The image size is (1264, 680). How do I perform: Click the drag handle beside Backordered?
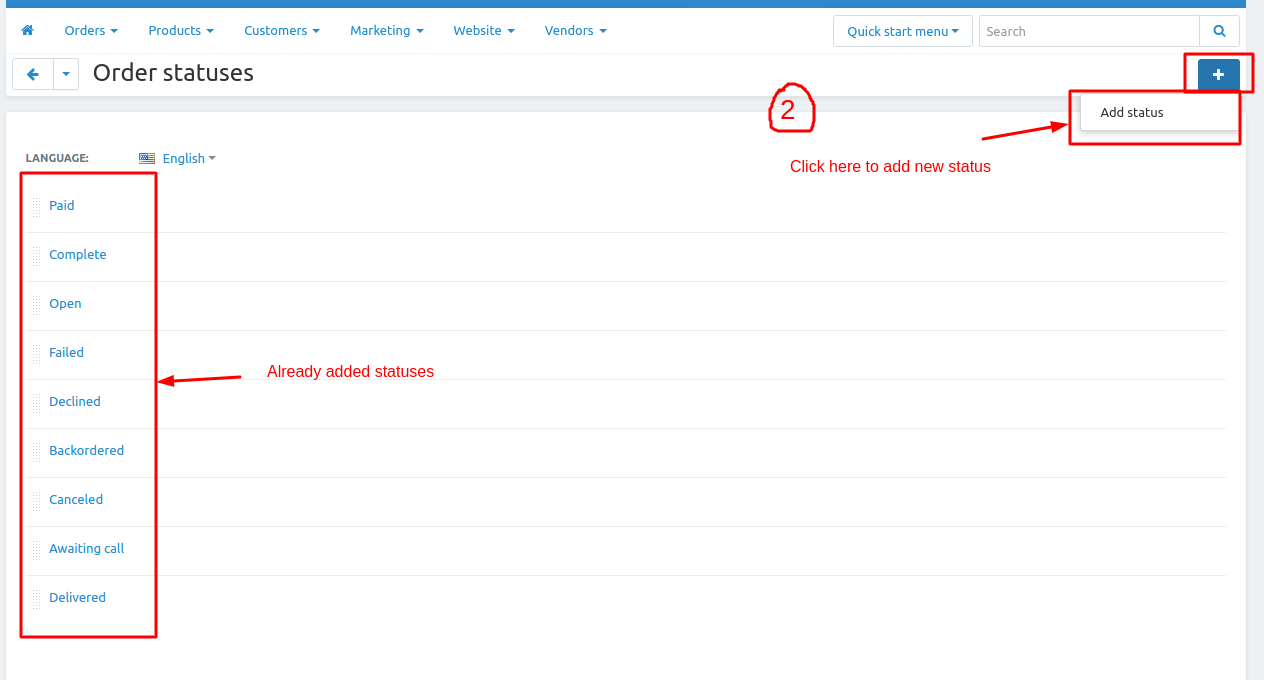37,451
